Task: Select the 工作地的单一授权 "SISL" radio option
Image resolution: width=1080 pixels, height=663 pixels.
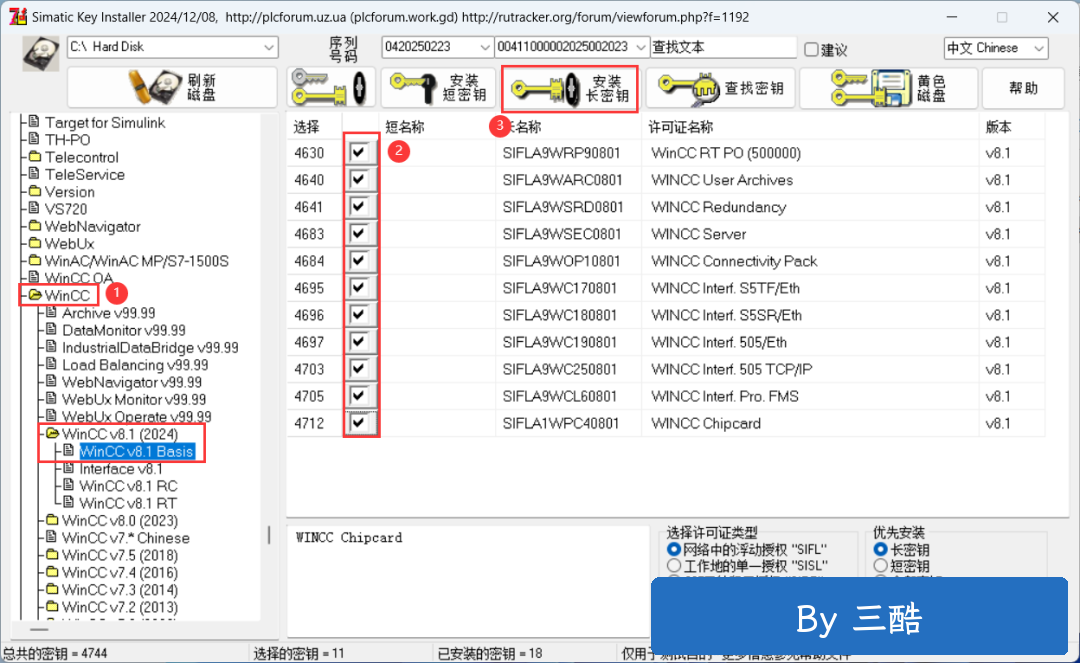Action: pos(674,565)
